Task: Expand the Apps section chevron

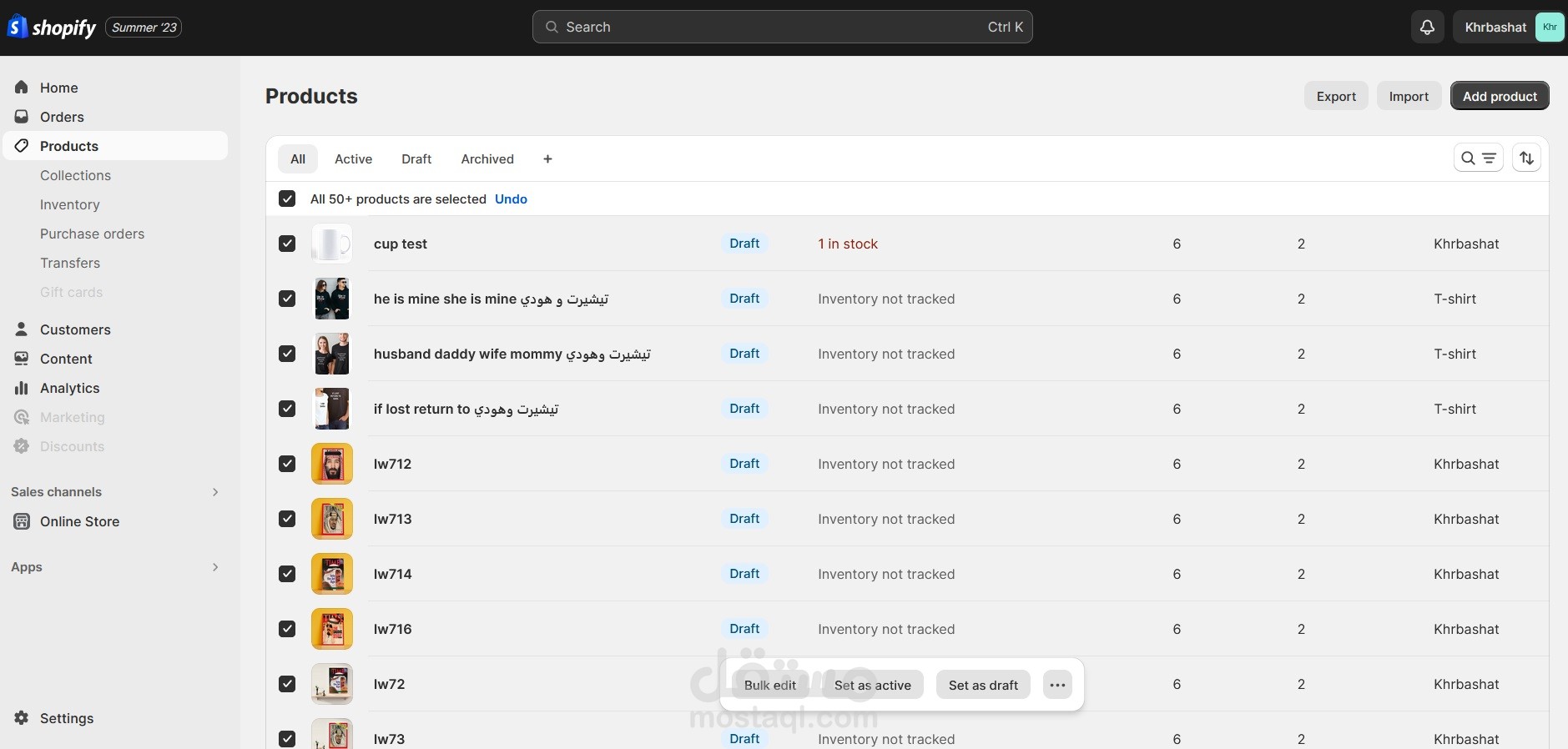Action: [x=215, y=567]
